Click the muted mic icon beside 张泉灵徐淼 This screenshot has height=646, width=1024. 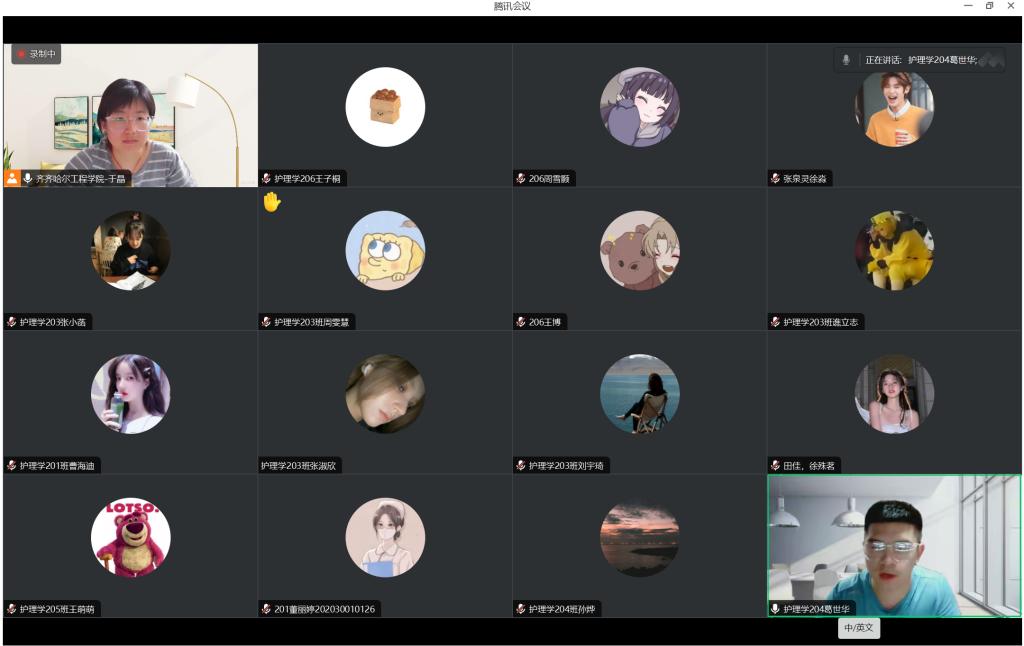pyautogui.click(x=775, y=178)
